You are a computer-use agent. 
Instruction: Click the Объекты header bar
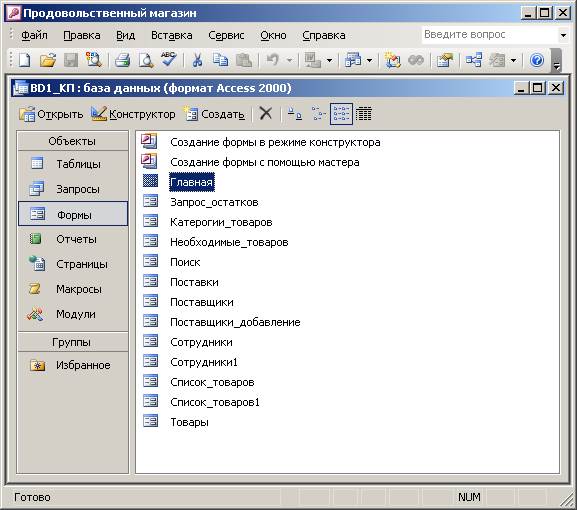point(72,141)
